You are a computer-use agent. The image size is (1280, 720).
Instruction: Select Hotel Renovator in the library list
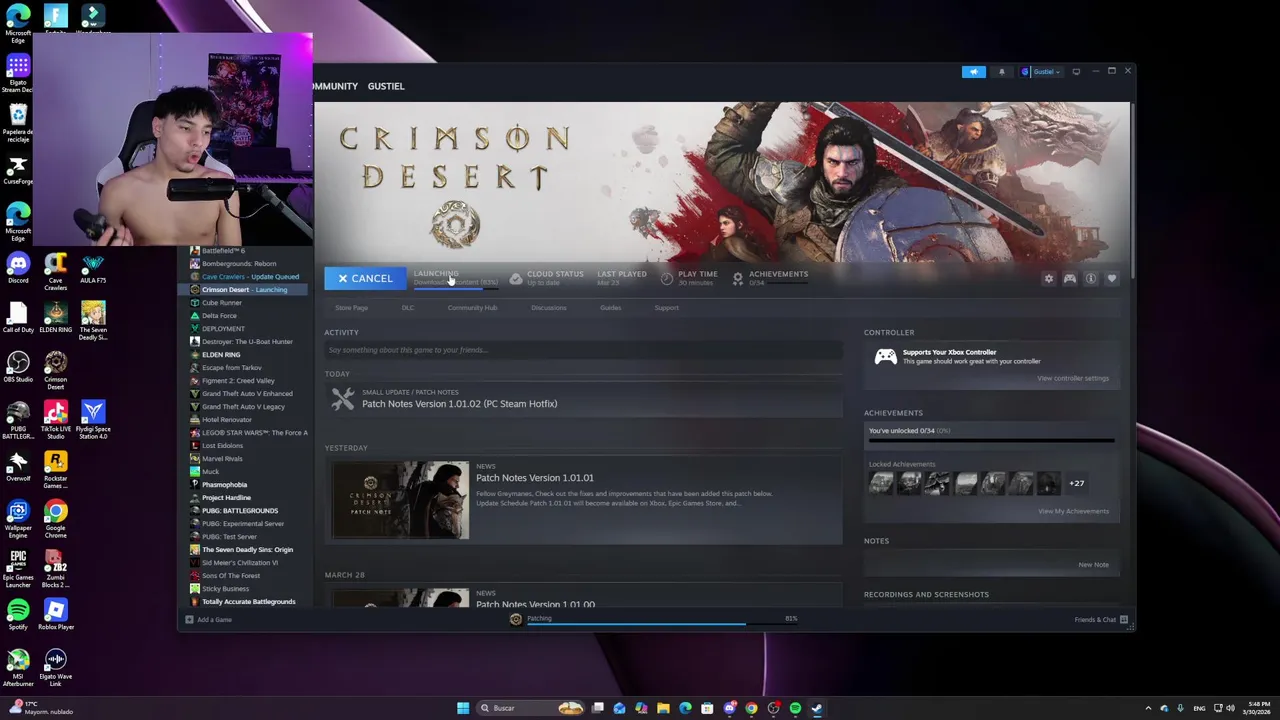tap(227, 420)
